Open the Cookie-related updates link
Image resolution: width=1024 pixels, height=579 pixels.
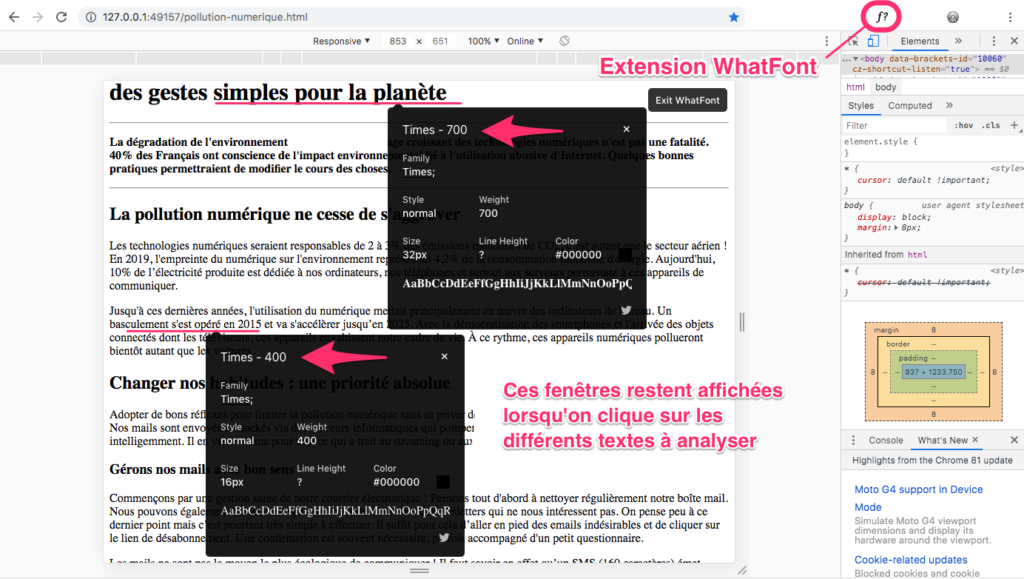pos(910,560)
